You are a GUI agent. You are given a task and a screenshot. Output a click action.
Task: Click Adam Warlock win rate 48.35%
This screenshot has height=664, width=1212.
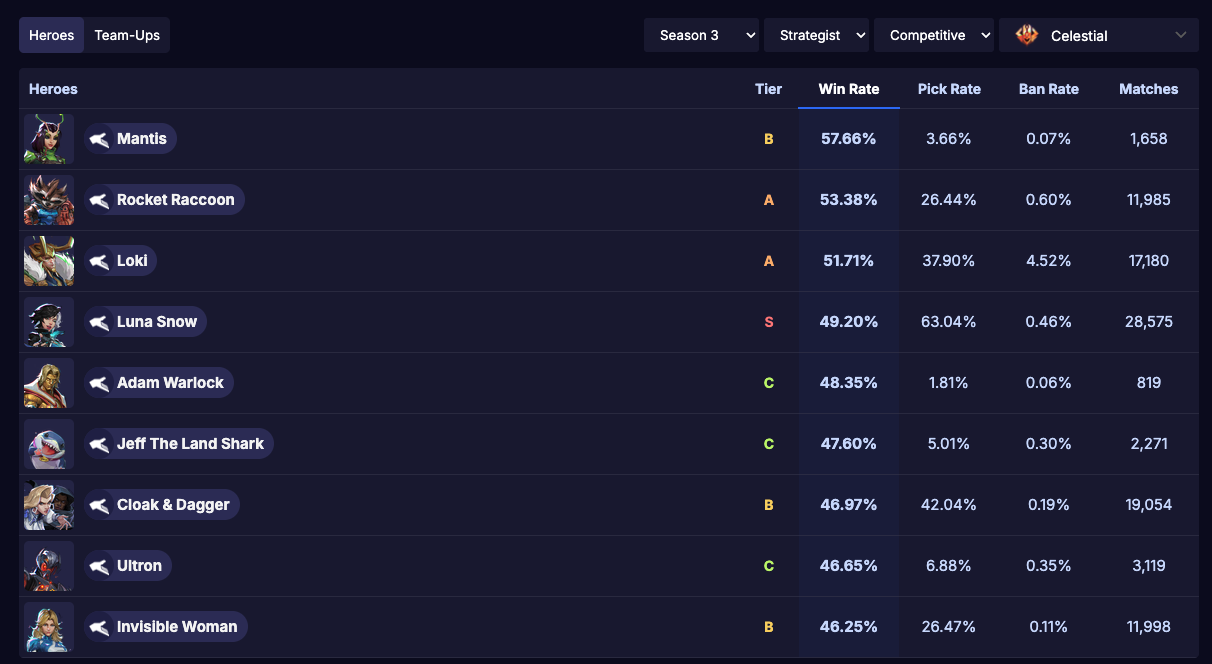tap(849, 383)
